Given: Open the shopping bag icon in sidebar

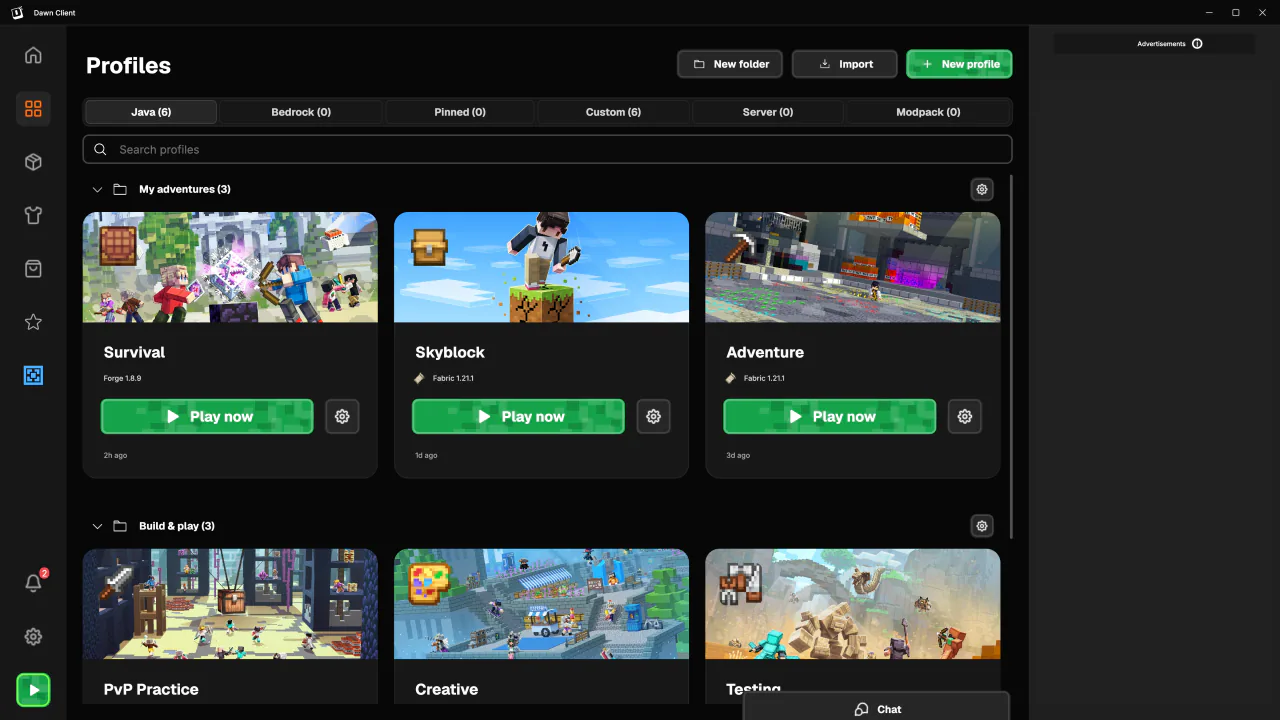Looking at the screenshot, I should coord(33,269).
